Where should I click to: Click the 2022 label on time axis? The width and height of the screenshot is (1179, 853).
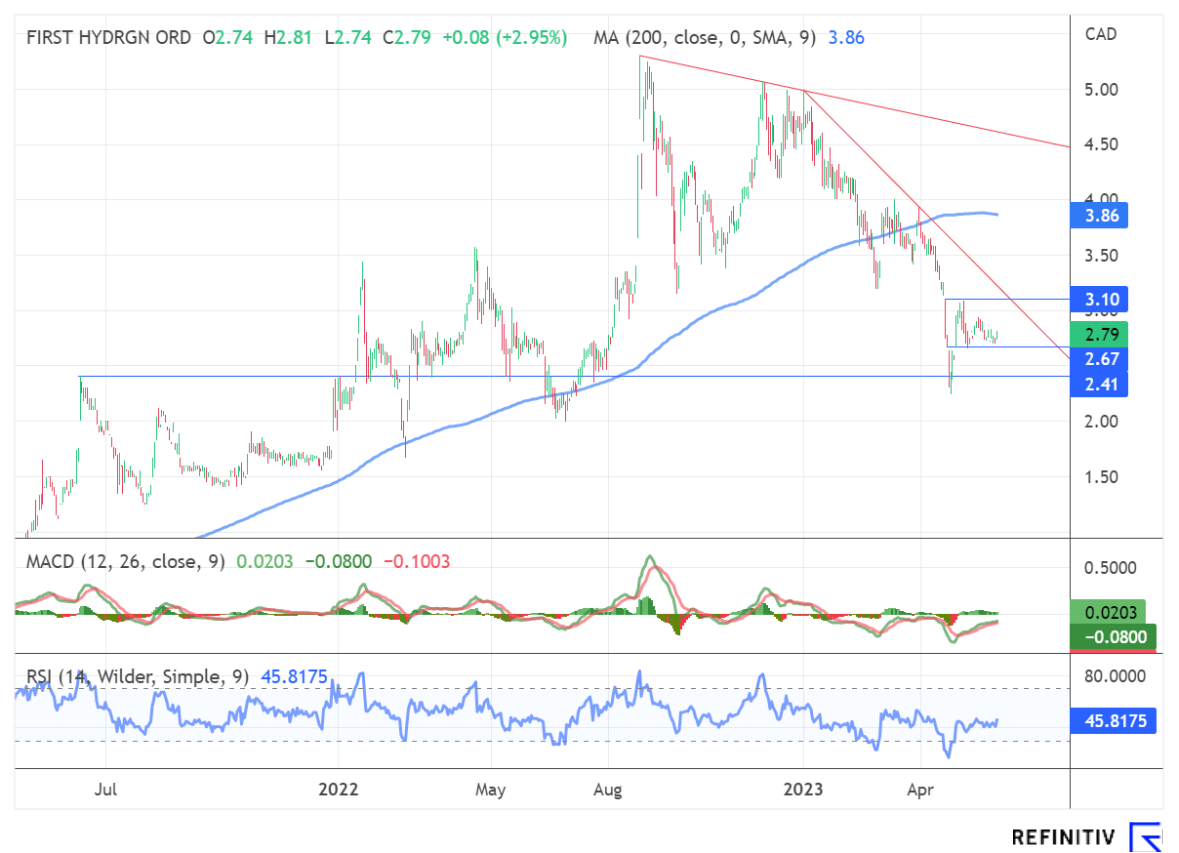[338, 789]
